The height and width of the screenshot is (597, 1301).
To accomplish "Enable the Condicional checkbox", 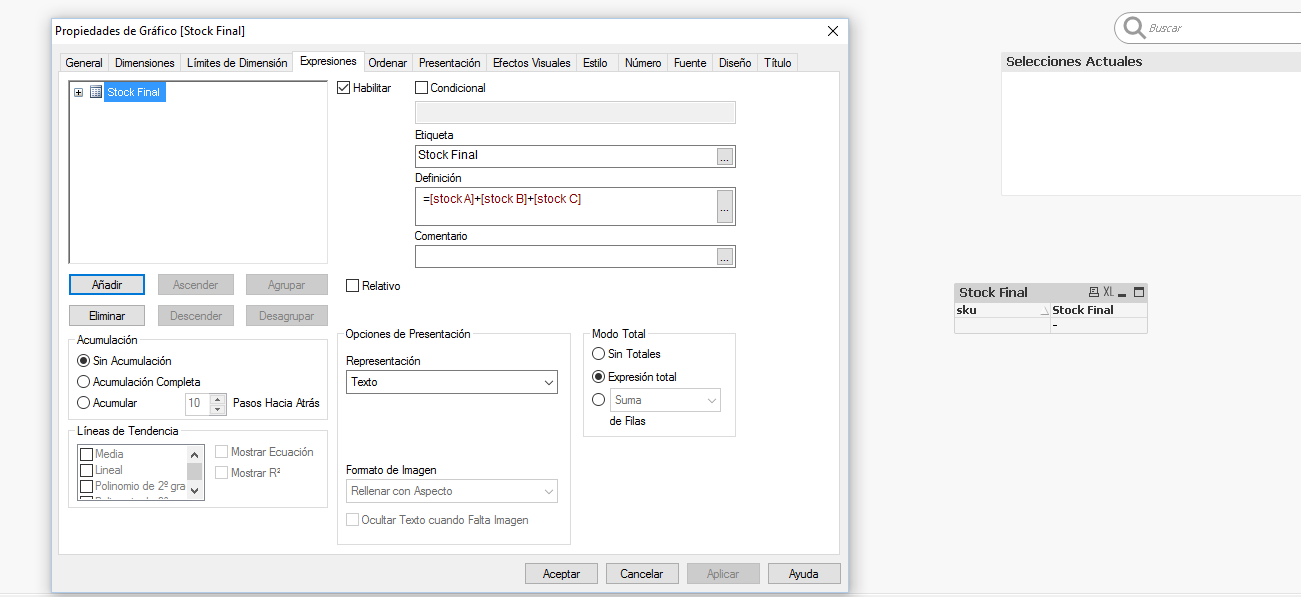I will pyautogui.click(x=421, y=88).
